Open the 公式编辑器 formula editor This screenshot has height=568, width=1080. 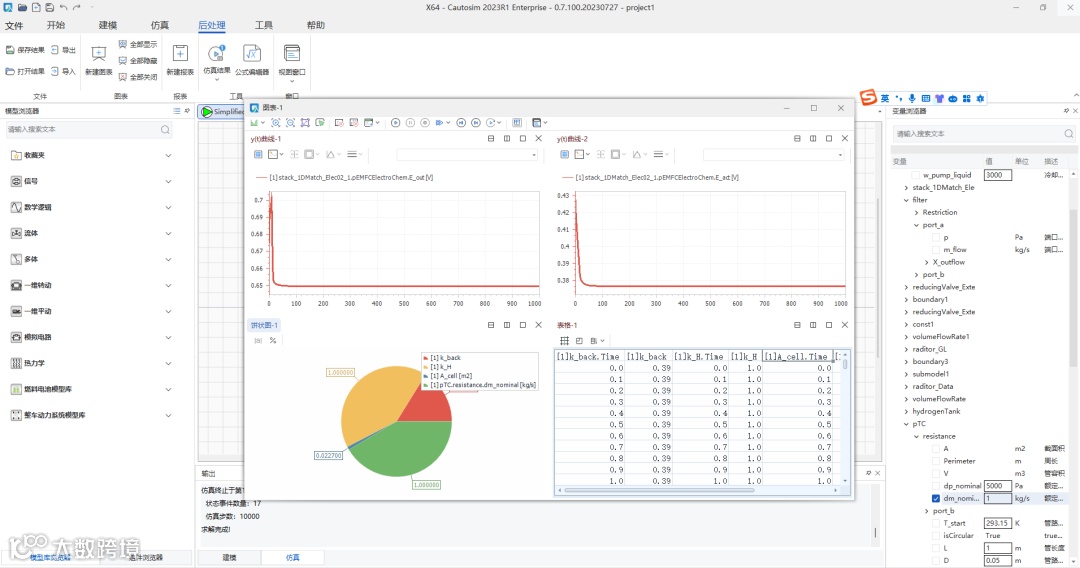[x=251, y=59]
